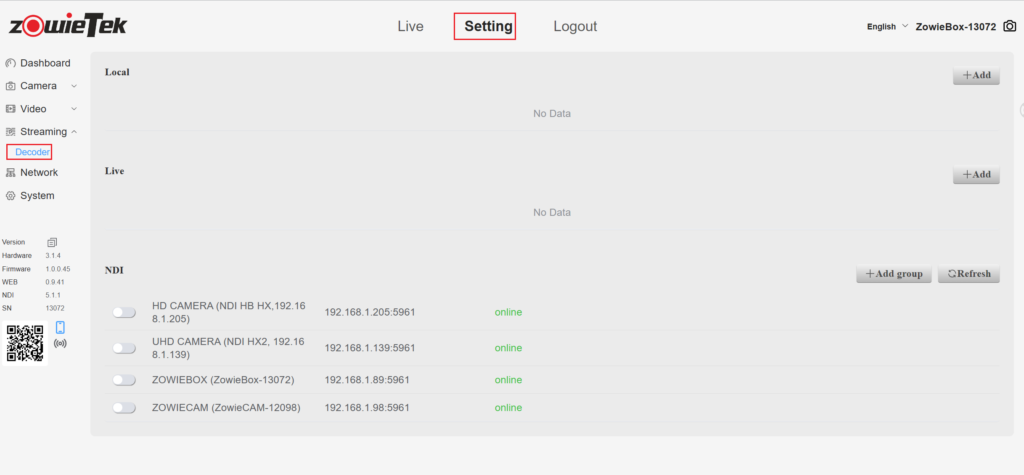Click the copy icon beside Version

tap(52, 242)
